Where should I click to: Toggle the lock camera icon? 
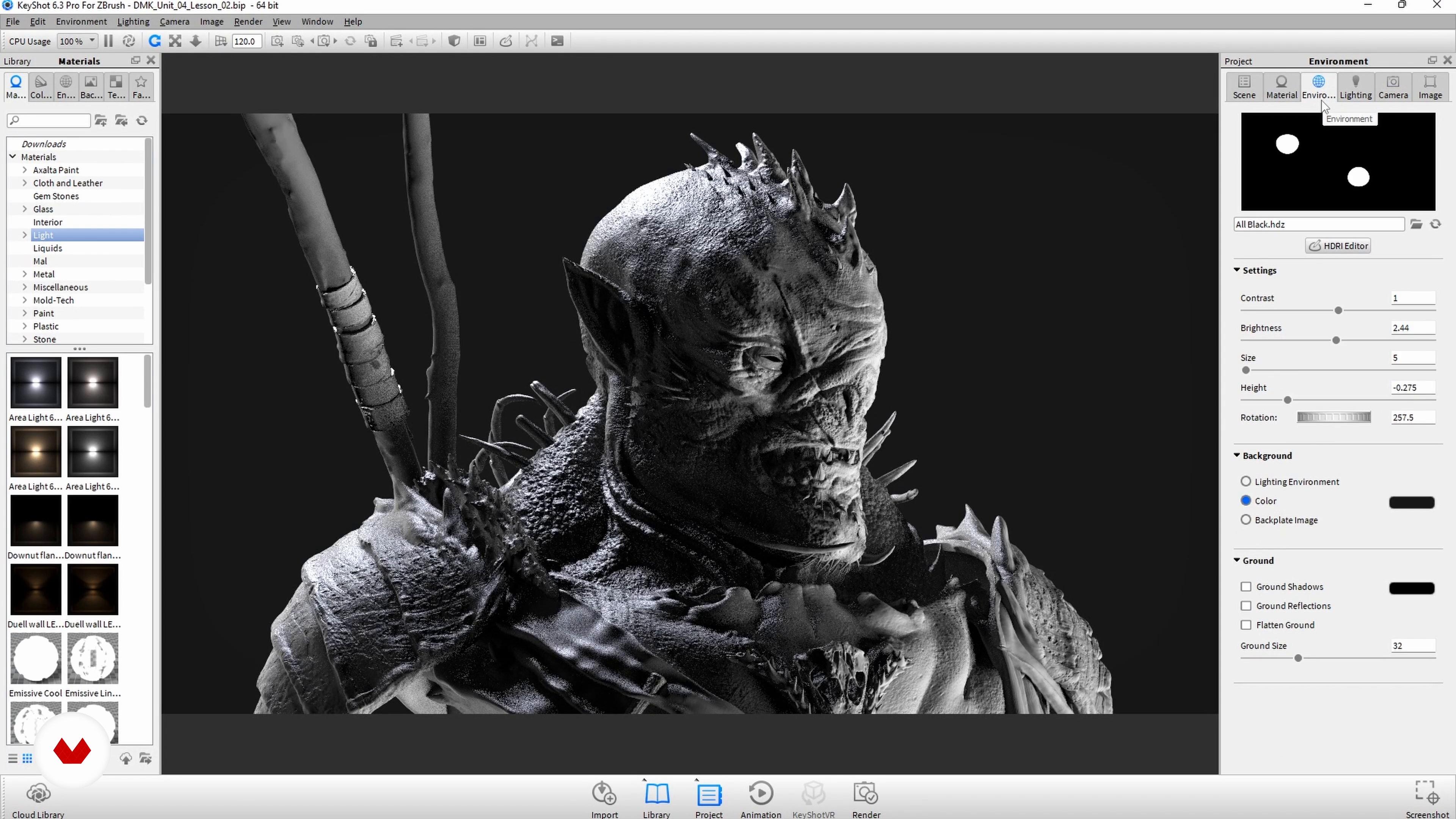point(371,41)
